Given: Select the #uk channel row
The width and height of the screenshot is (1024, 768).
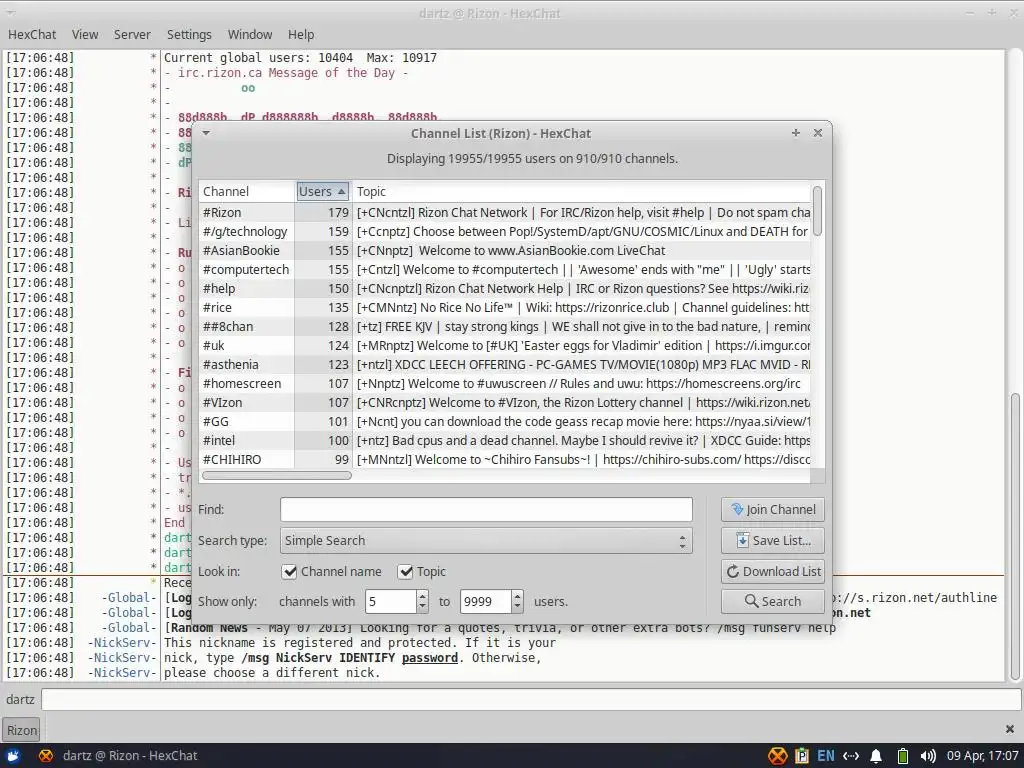Looking at the screenshot, I should (x=505, y=345).
